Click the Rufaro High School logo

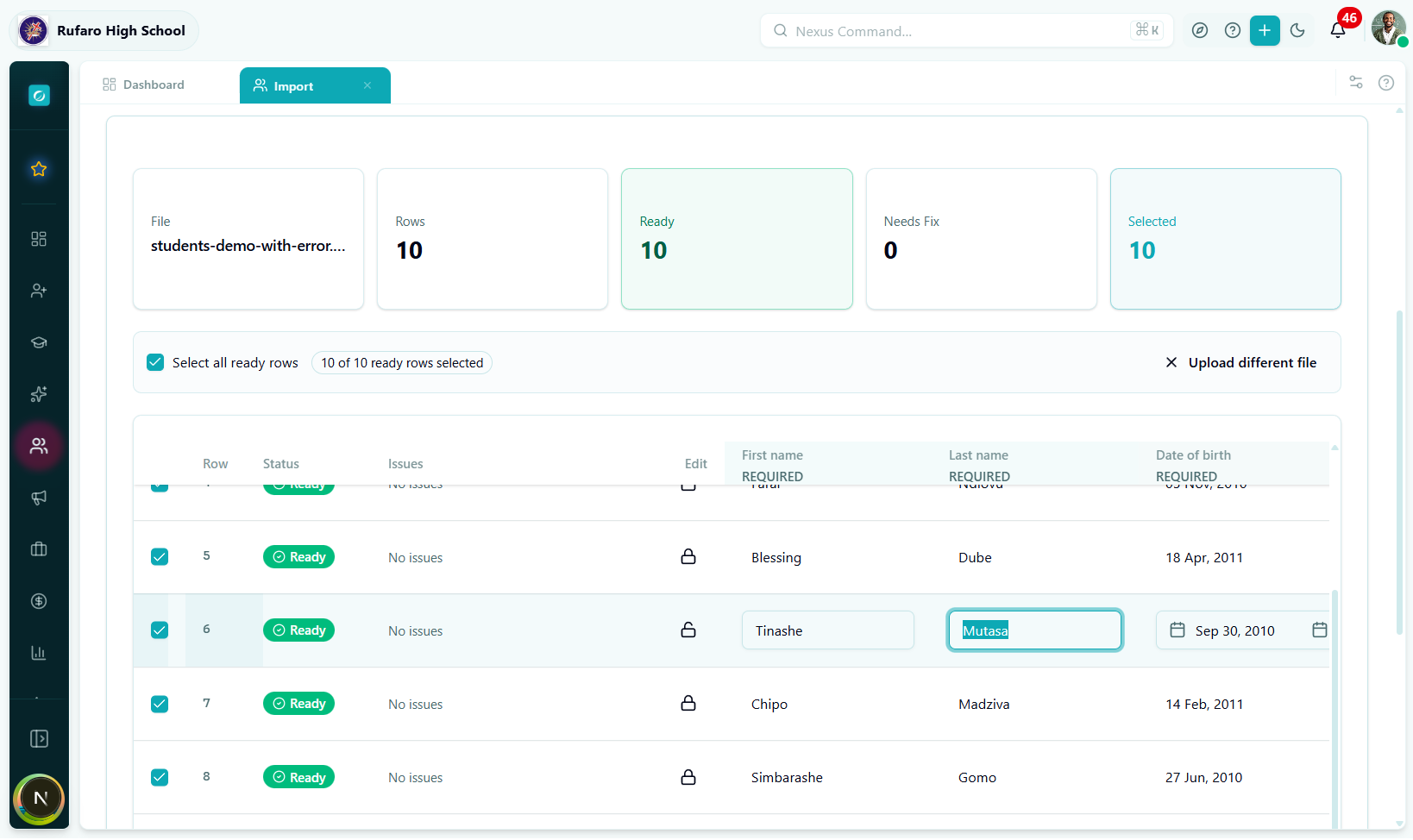point(34,31)
